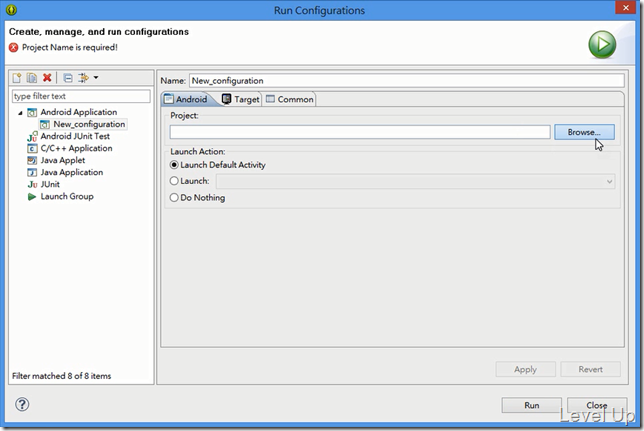Click the duplicate launch configuration icon
644x431 pixels.
[x=32, y=78]
